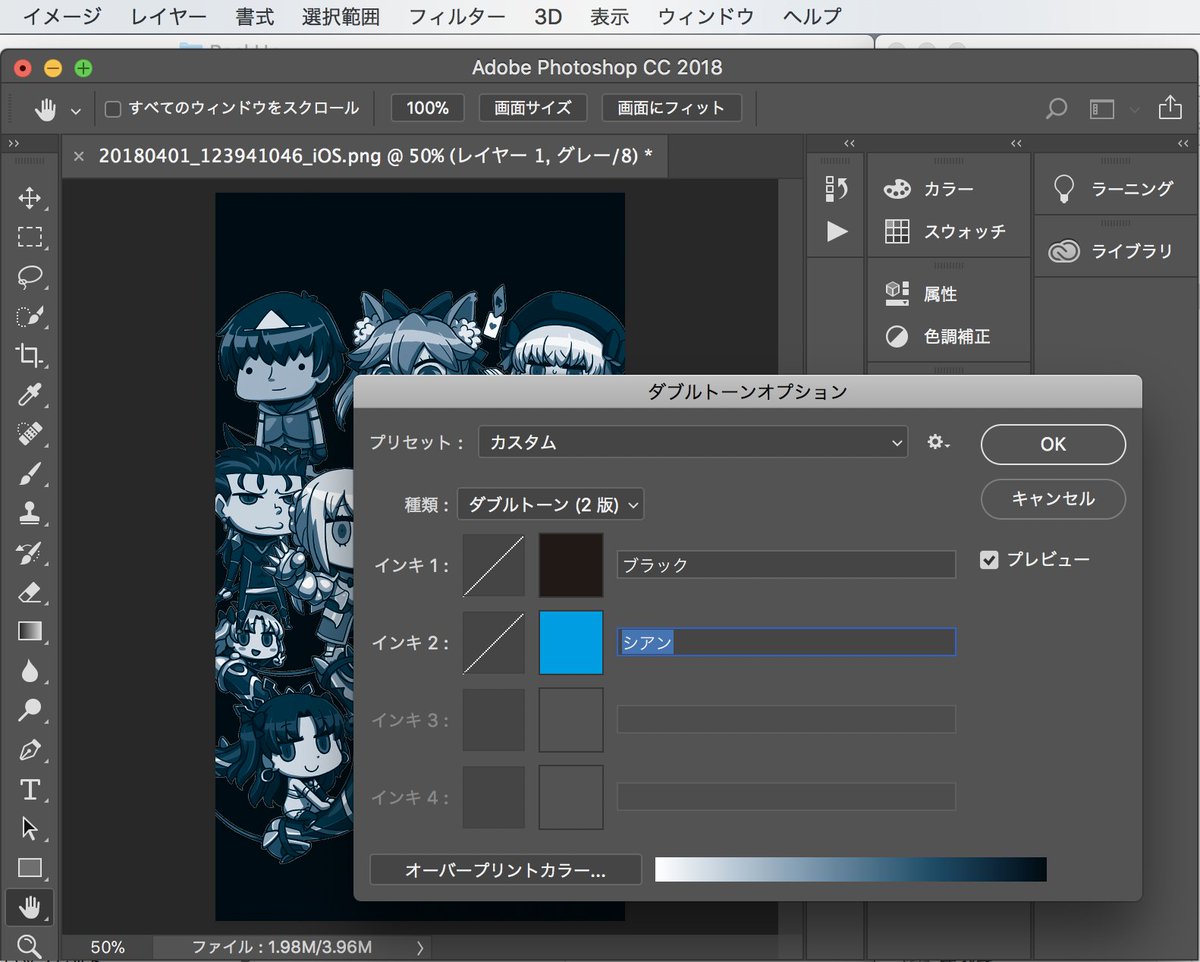Click the 50% zoom level field
Screen dimensions: 1200x962
[107, 947]
